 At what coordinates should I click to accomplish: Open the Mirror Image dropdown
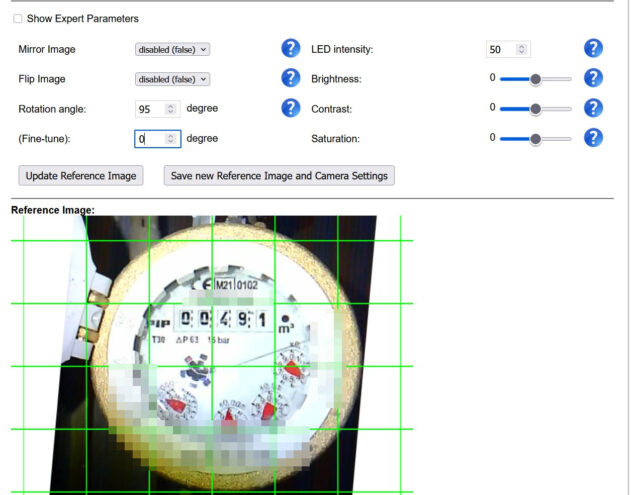[173, 49]
